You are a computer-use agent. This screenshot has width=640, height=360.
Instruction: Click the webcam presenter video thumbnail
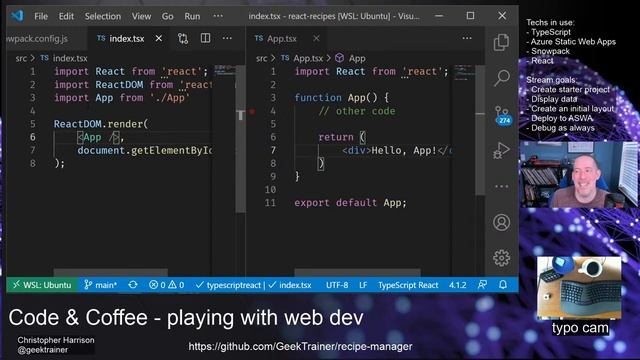click(579, 174)
